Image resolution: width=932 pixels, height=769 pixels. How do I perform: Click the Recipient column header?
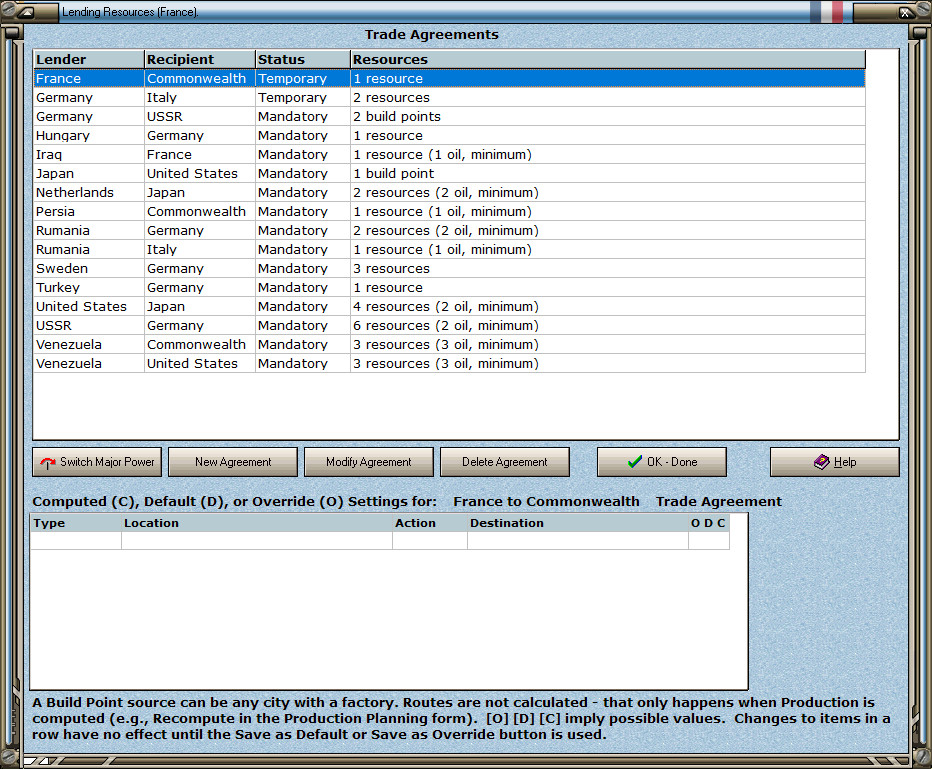[200, 59]
